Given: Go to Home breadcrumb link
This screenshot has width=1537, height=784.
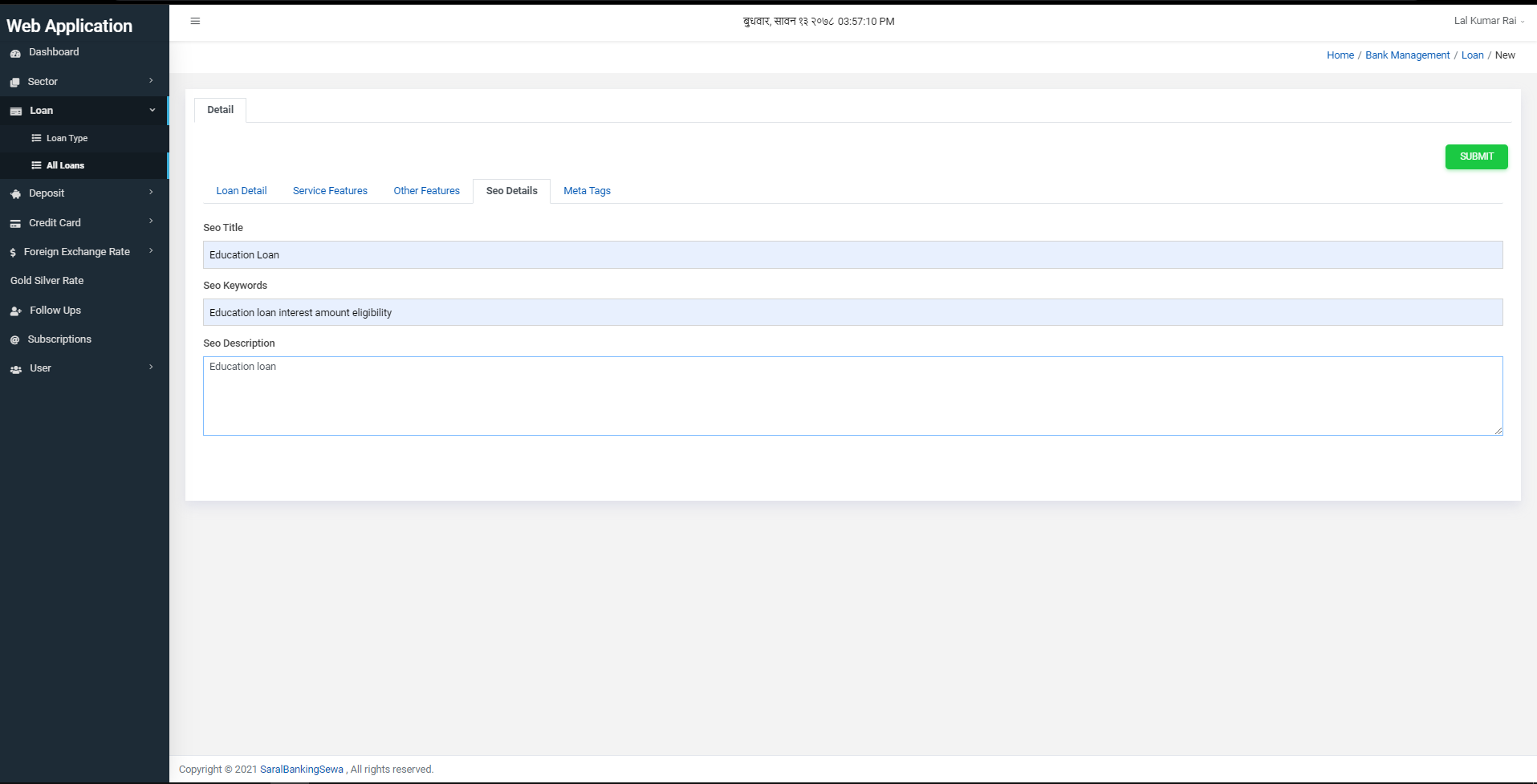Looking at the screenshot, I should coord(1340,55).
